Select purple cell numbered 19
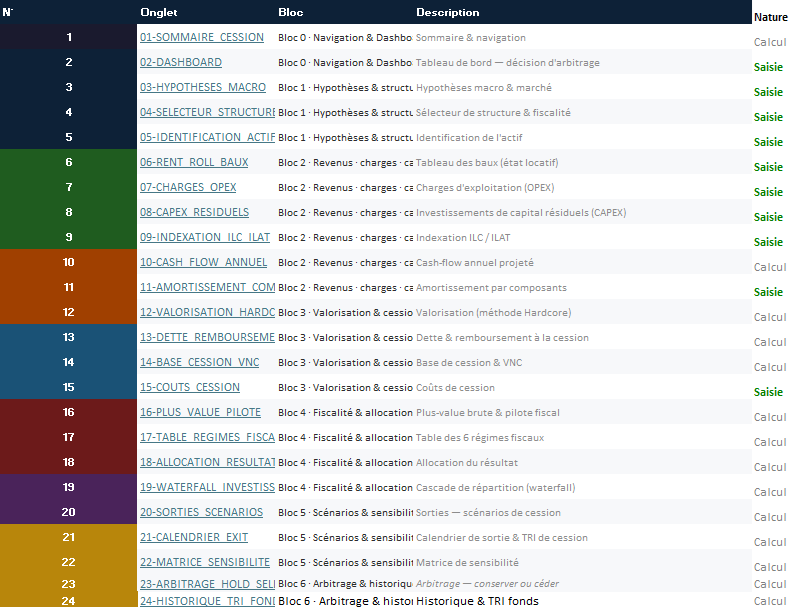This screenshot has height=607, width=791. coord(69,487)
